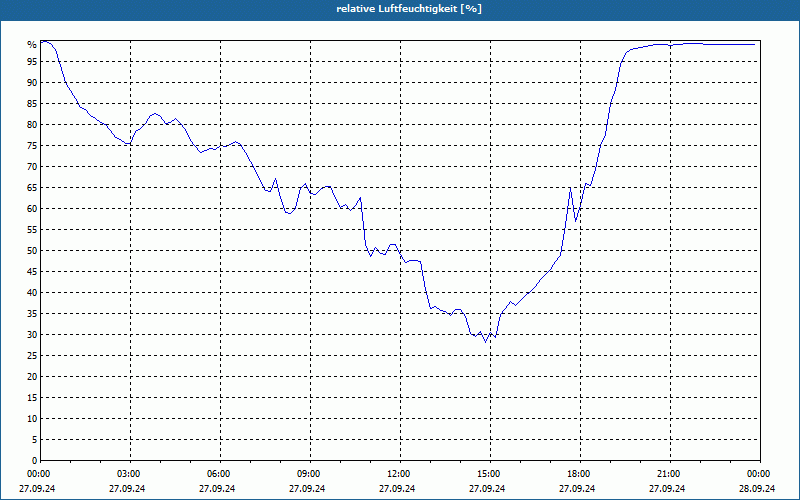Screen dimensions: 800x500
Task: Select the '65' humidity axis label
Action: click(x=32, y=188)
